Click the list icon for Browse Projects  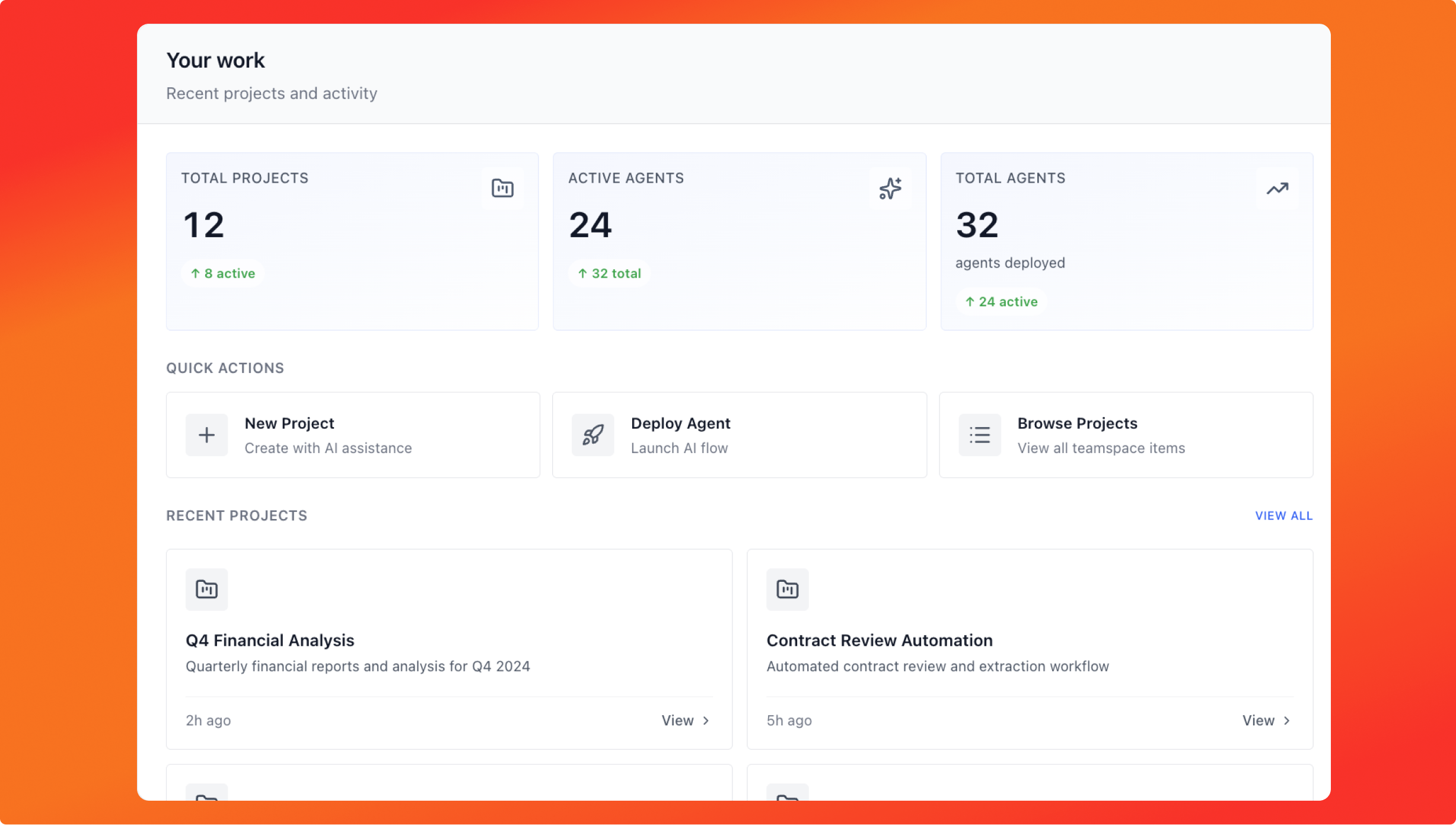[979, 435]
